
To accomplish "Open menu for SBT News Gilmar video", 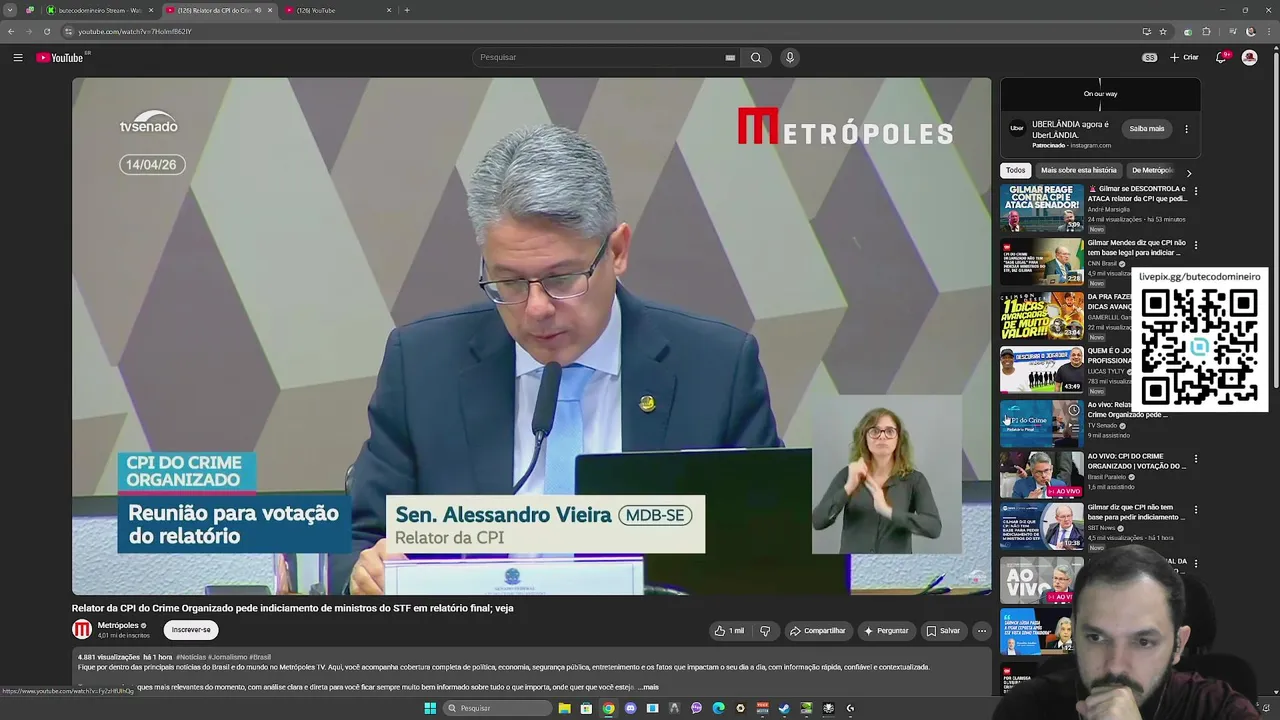I will pyautogui.click(x=1195, y=510).
